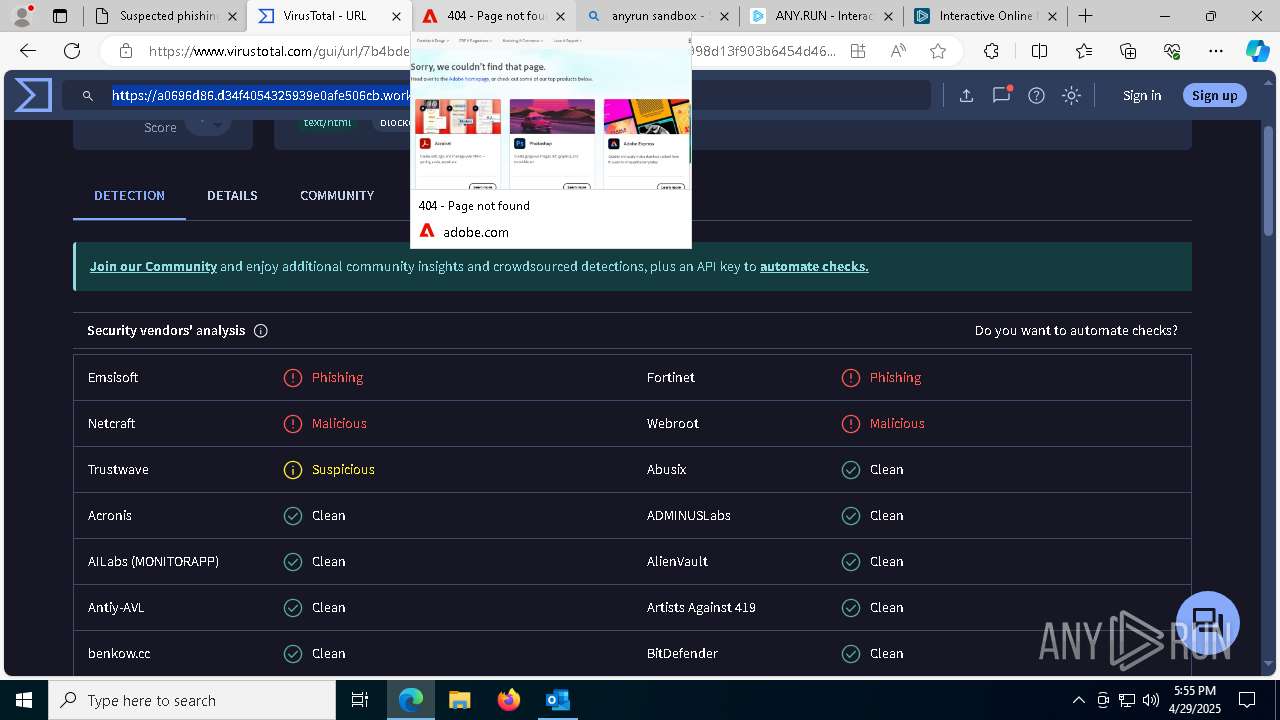Open the browser profile avatar

point(22,16)
